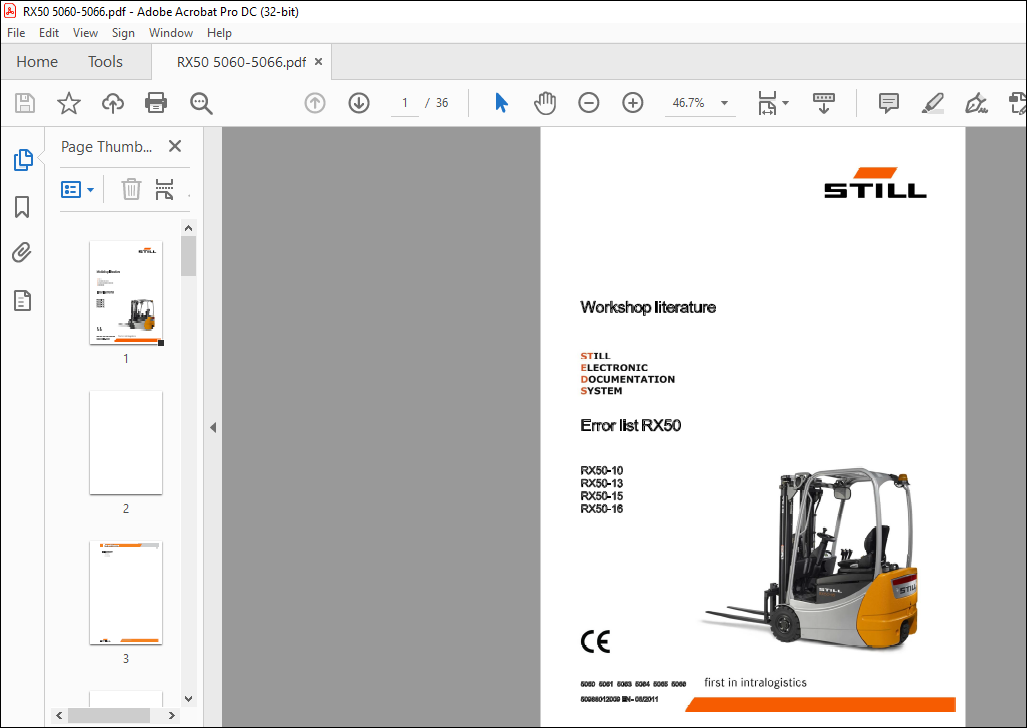1027x728 pixels.
Task: Close the RX50 5060-5066.pdf tab
Action: (x=319, y=62)
